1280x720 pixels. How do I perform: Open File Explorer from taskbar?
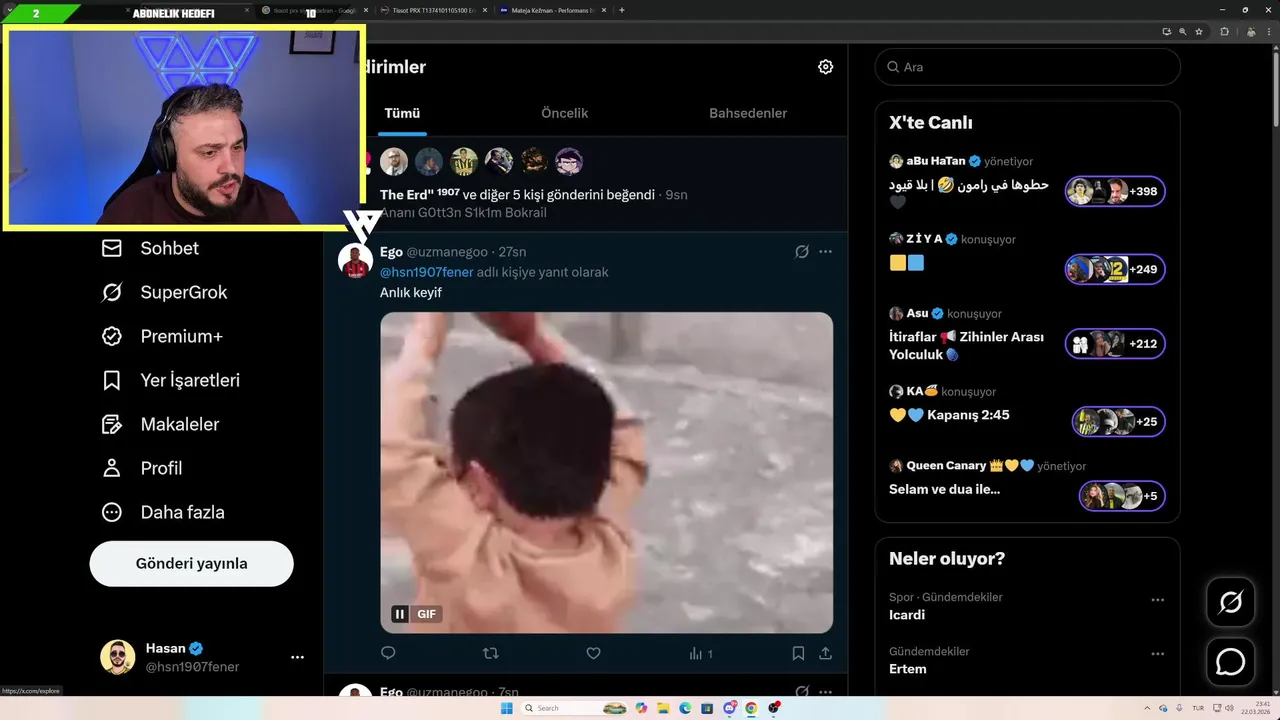point(663,708)
